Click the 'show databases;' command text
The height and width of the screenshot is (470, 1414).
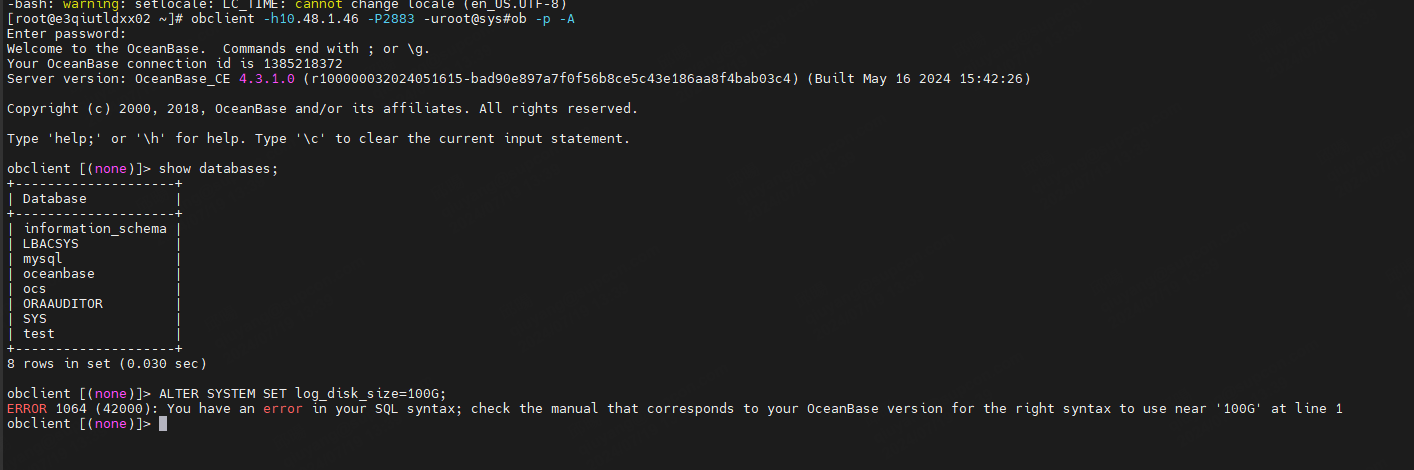(x=218, y=169)
